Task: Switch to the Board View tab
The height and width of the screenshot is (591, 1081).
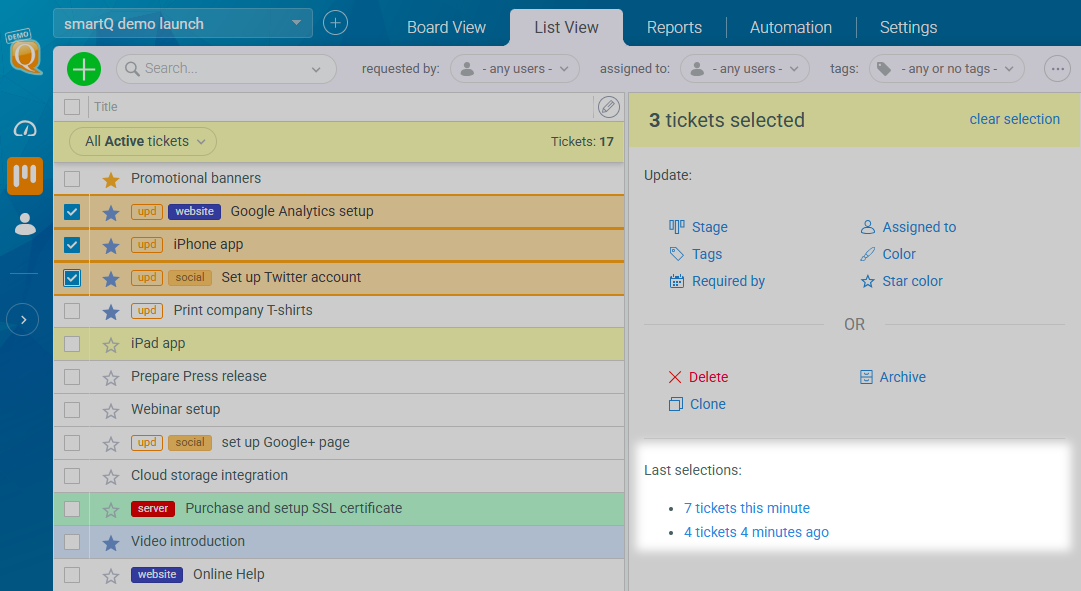Action: tap(446, 28)
